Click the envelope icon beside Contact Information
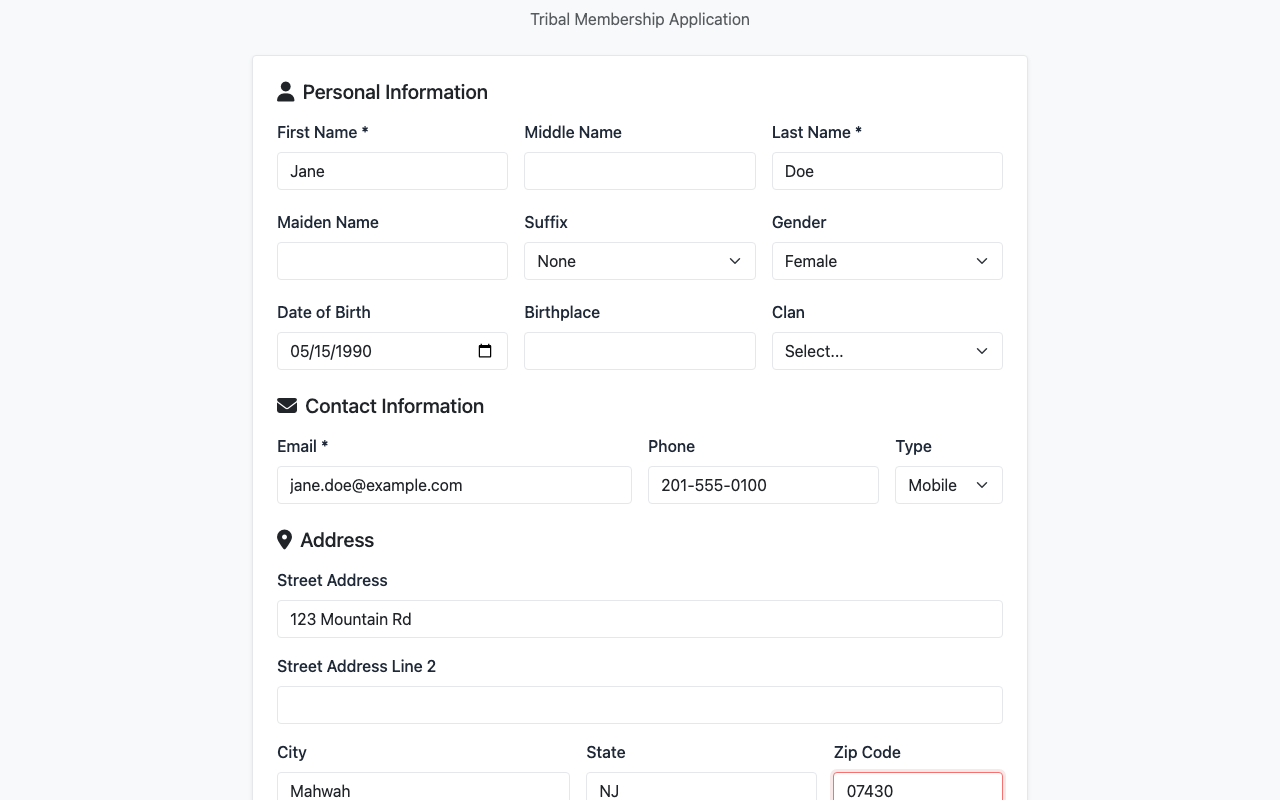The width and height of the screenshot is (1280, 800). coord(287,405)
